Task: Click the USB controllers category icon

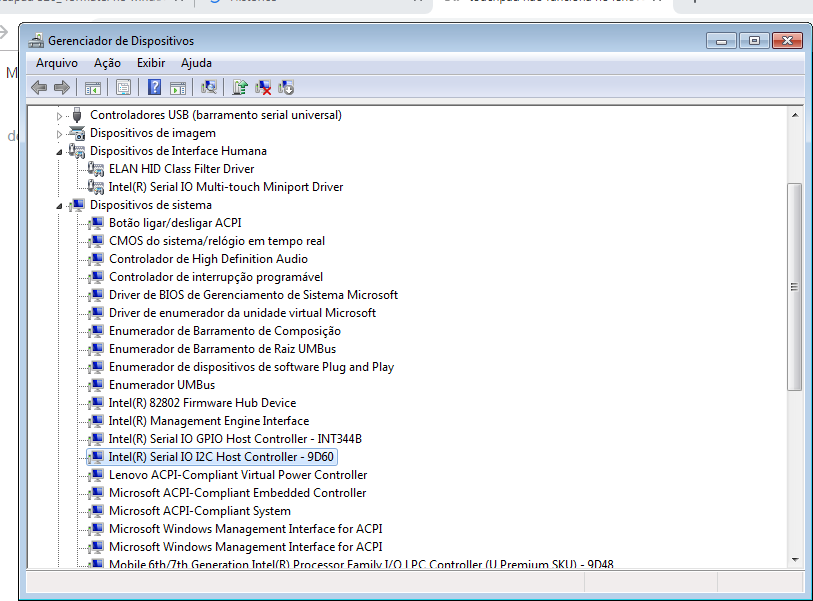Action: coord(77,115)
